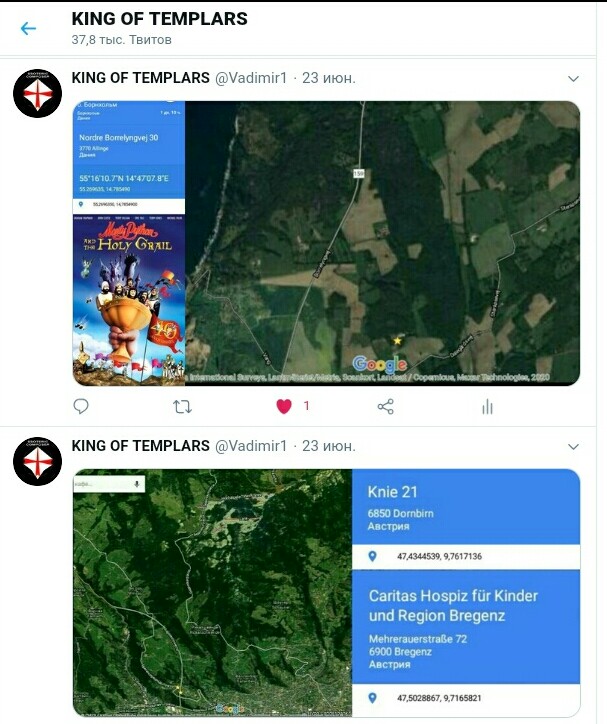Unlike the first tweet via red heart
607x724 pixels.
click(x=284, y=406)
